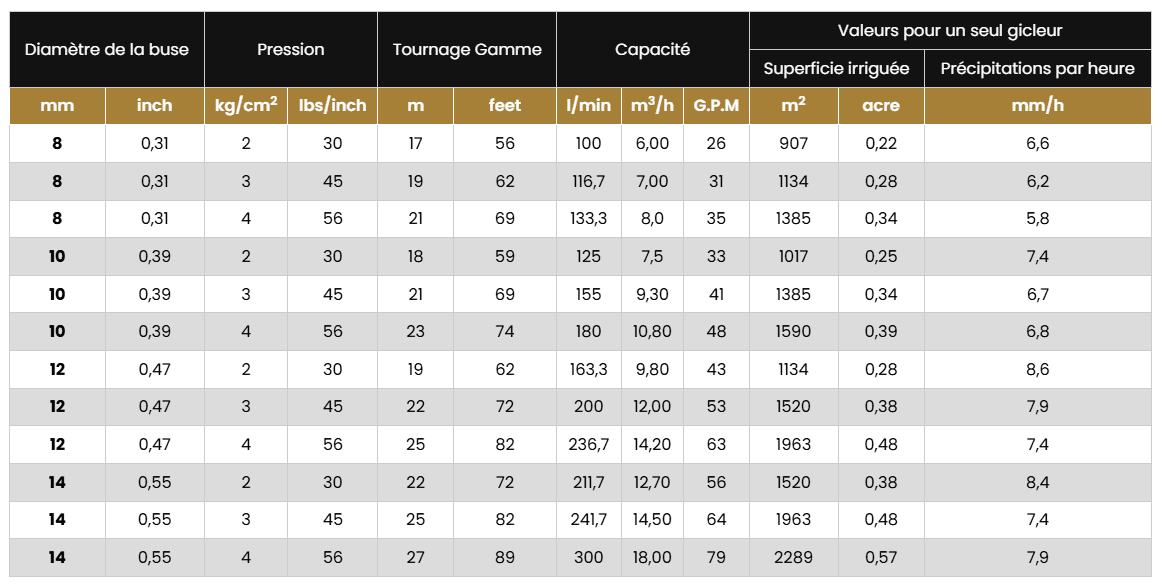Viewport: 1162px width, 586px height.
Task: Click the "Précipitations par heure" subheader
Action: tap(1037, 68)
